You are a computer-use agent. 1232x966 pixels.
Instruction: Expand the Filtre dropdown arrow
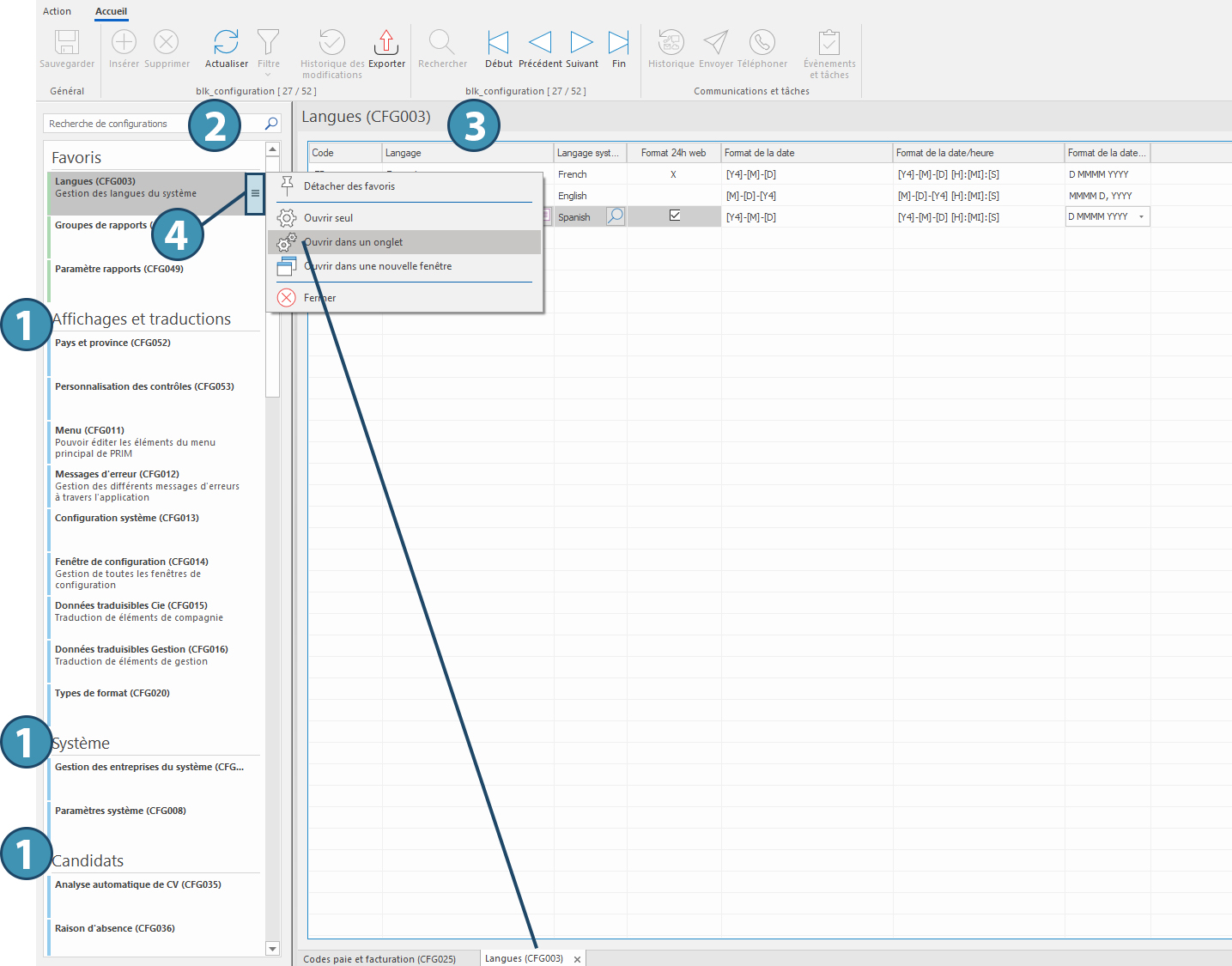point(269,75)
